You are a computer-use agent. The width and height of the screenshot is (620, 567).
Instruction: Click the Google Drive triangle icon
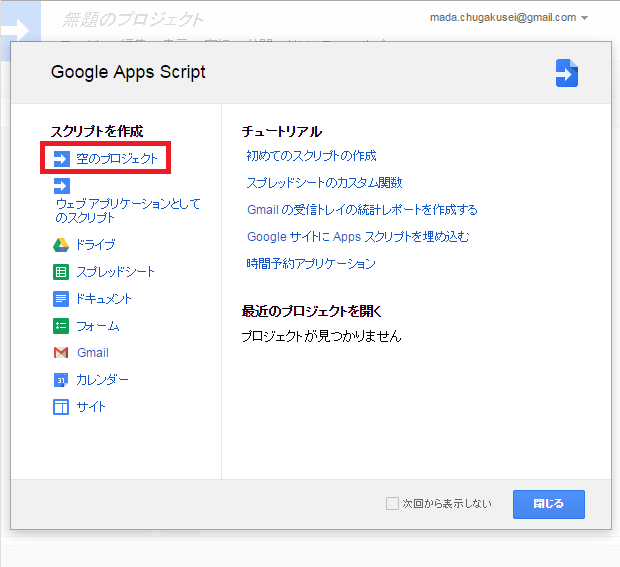click(x=61, y=245)
